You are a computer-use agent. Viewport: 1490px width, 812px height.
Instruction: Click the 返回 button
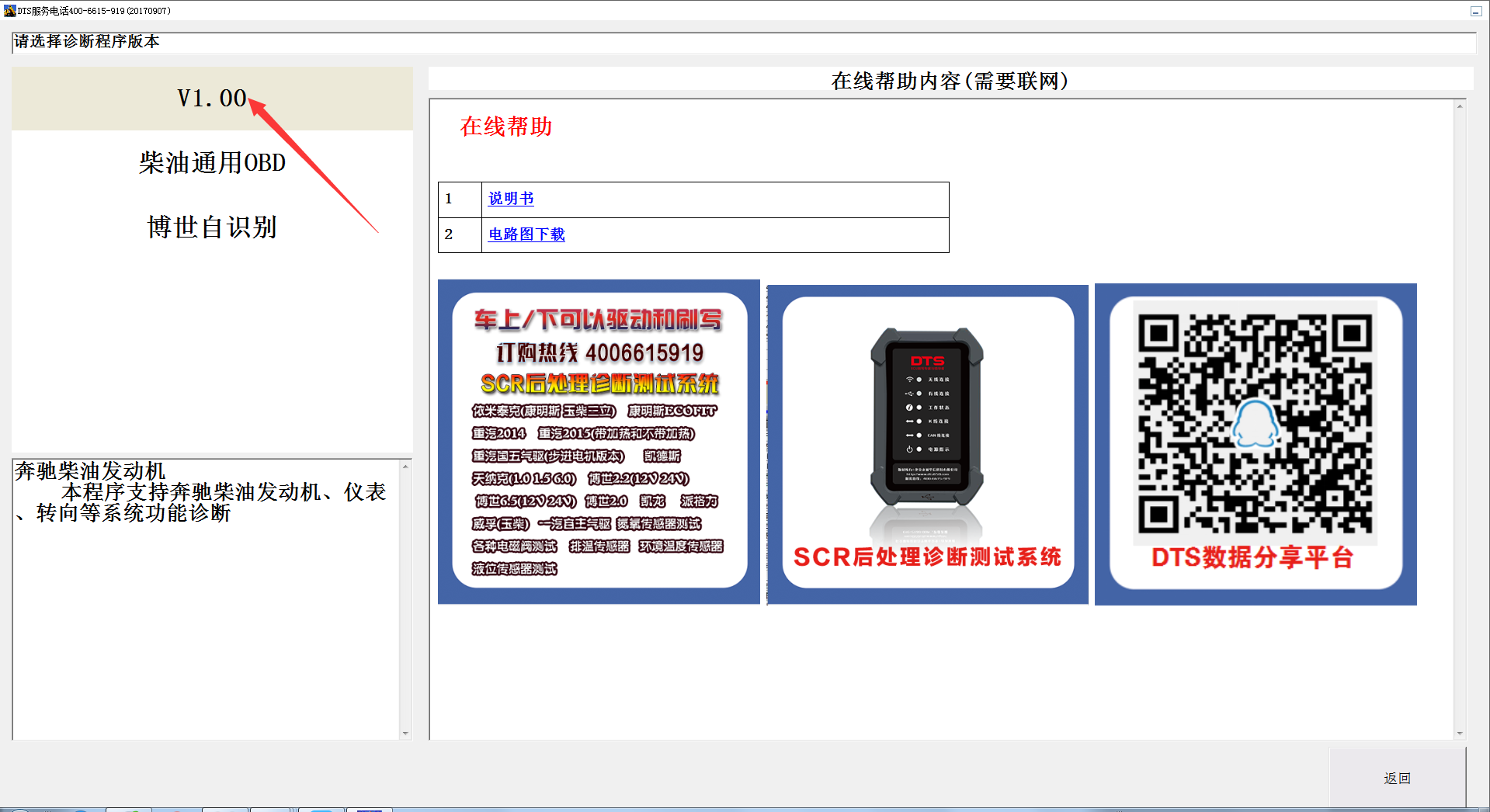(1397, 778)
